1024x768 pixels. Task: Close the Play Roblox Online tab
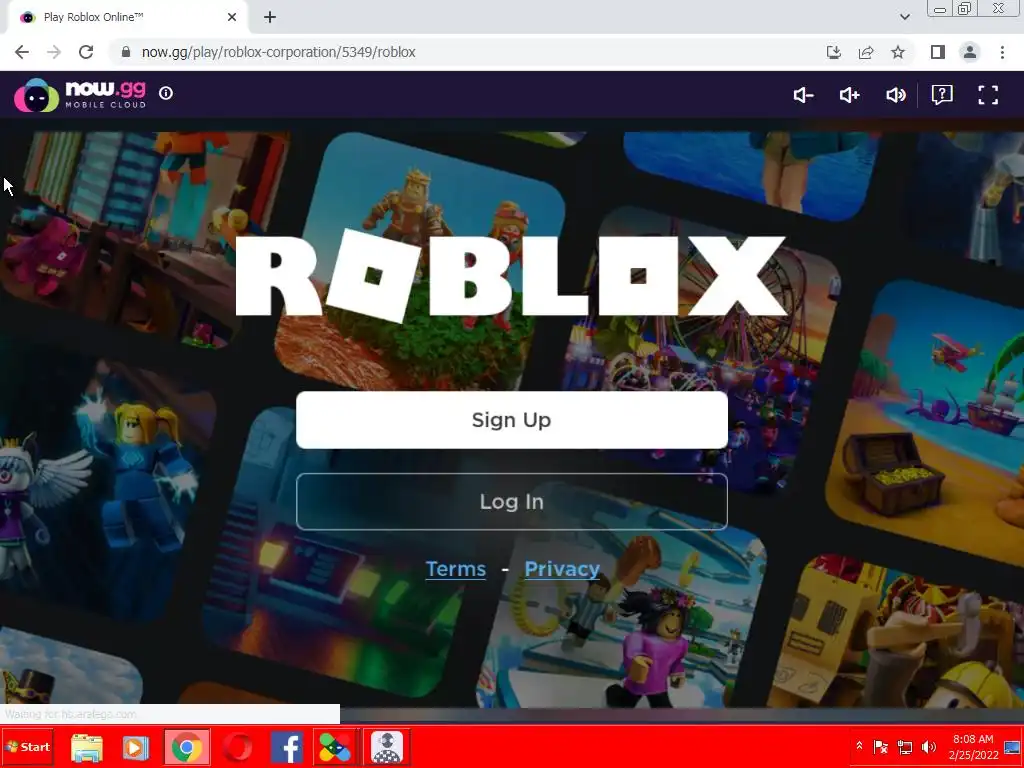pyautogui.click(x=232, y=18)
